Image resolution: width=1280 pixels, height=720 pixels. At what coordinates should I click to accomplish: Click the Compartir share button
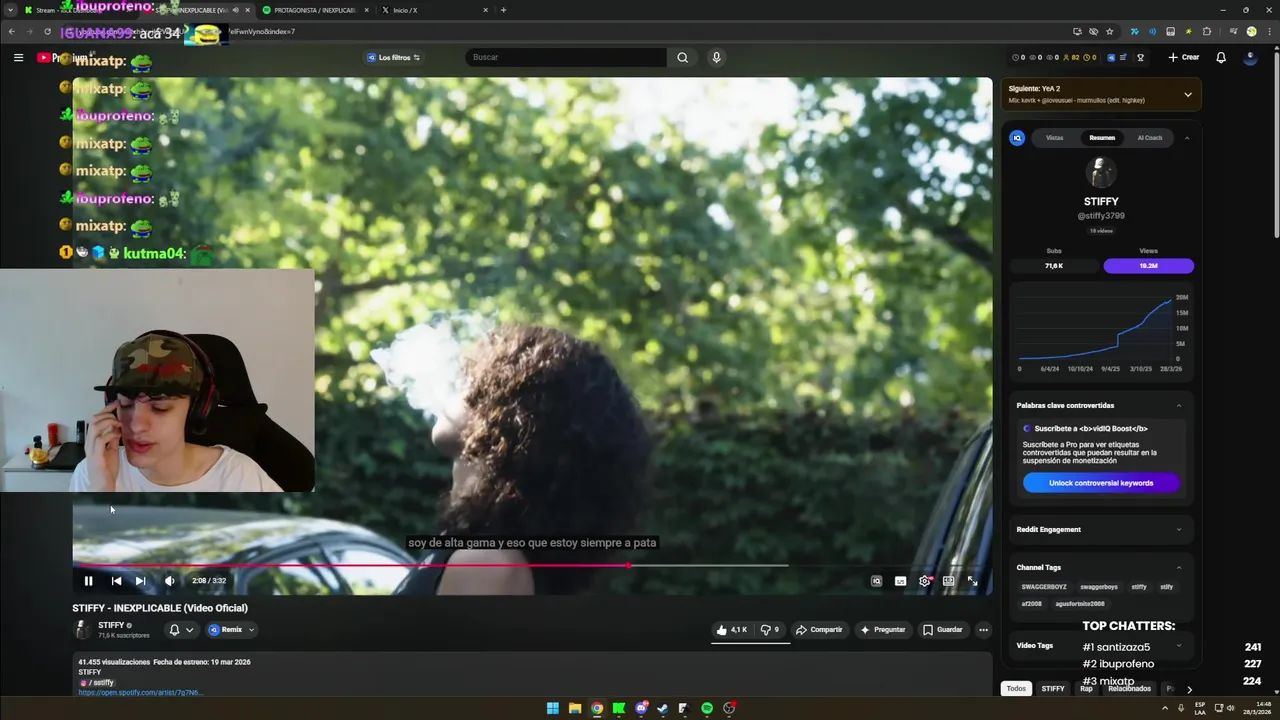coord(819,630)
